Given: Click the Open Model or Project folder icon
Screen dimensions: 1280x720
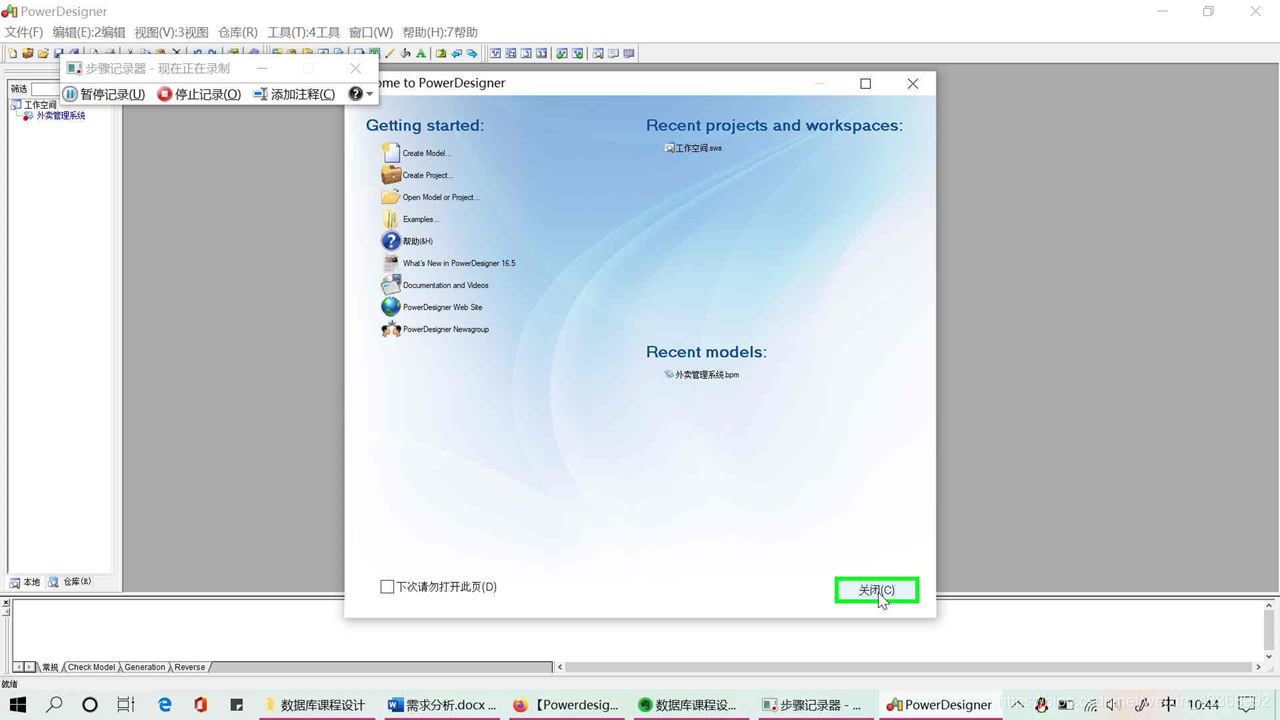Looking at the screenshot, I should click(391, 197).
